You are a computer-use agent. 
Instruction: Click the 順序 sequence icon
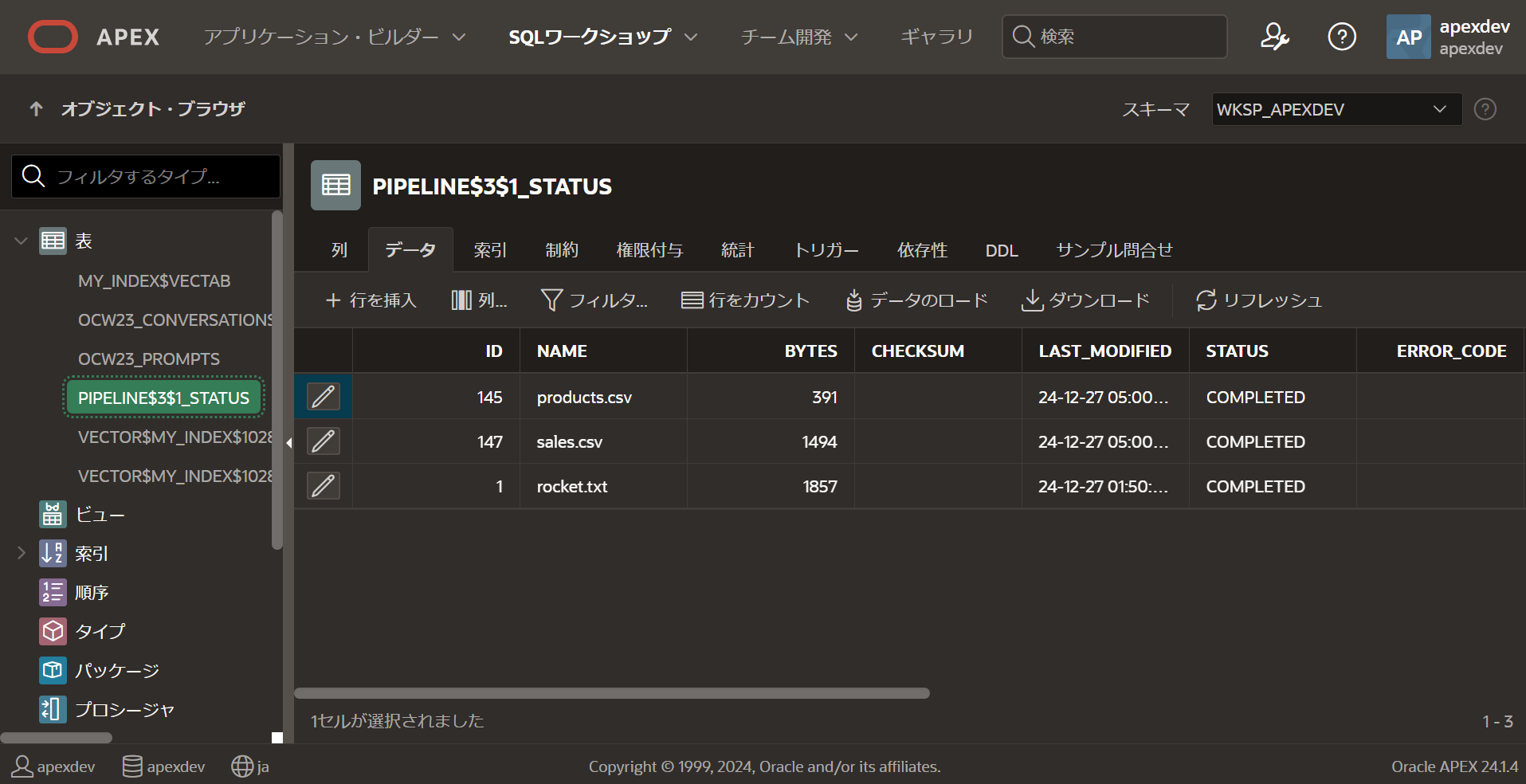pyautogui.click(x=53, y=592)
